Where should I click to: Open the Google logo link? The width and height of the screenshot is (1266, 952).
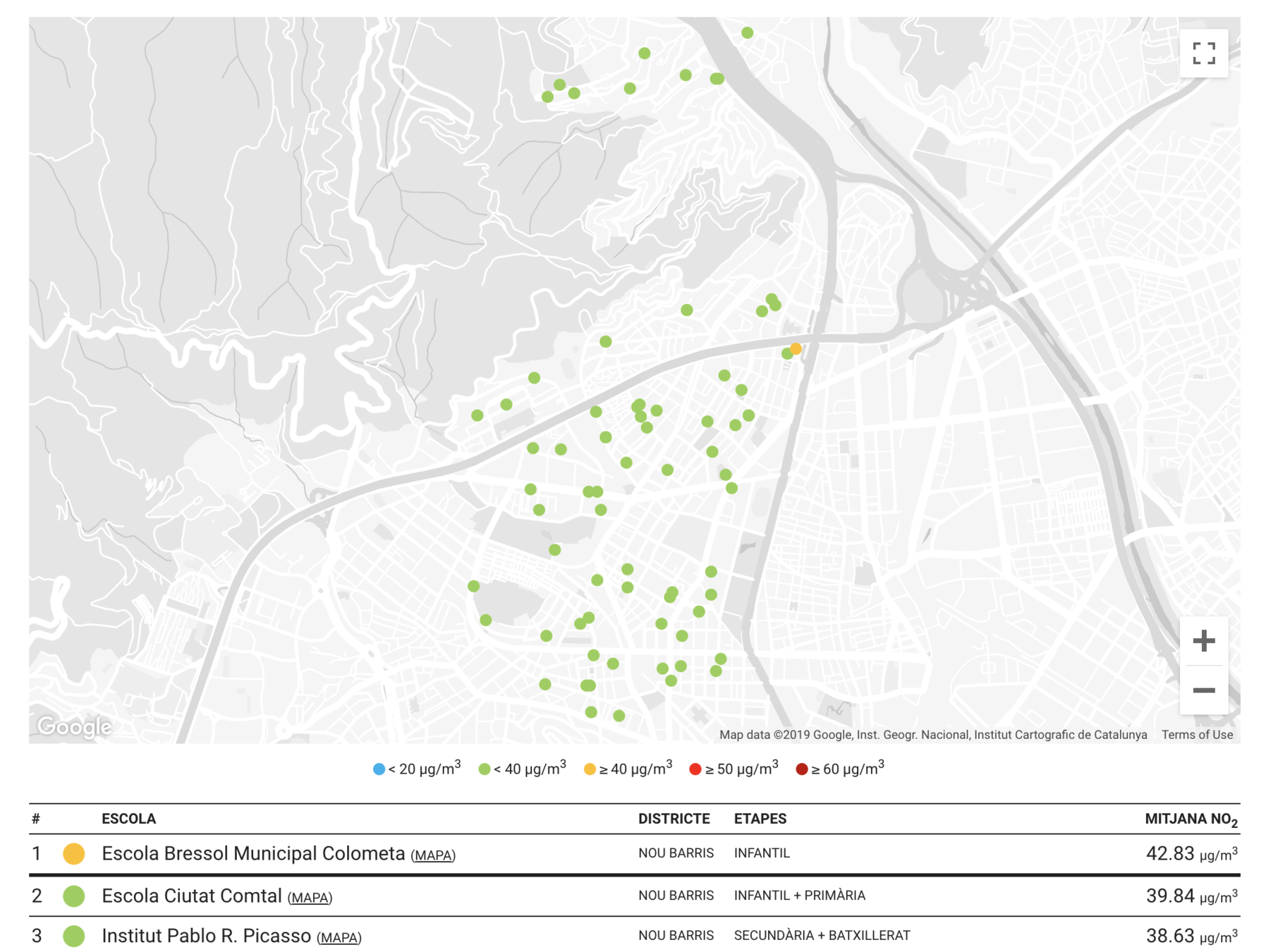pyautogui.click(x=74, y=726)
